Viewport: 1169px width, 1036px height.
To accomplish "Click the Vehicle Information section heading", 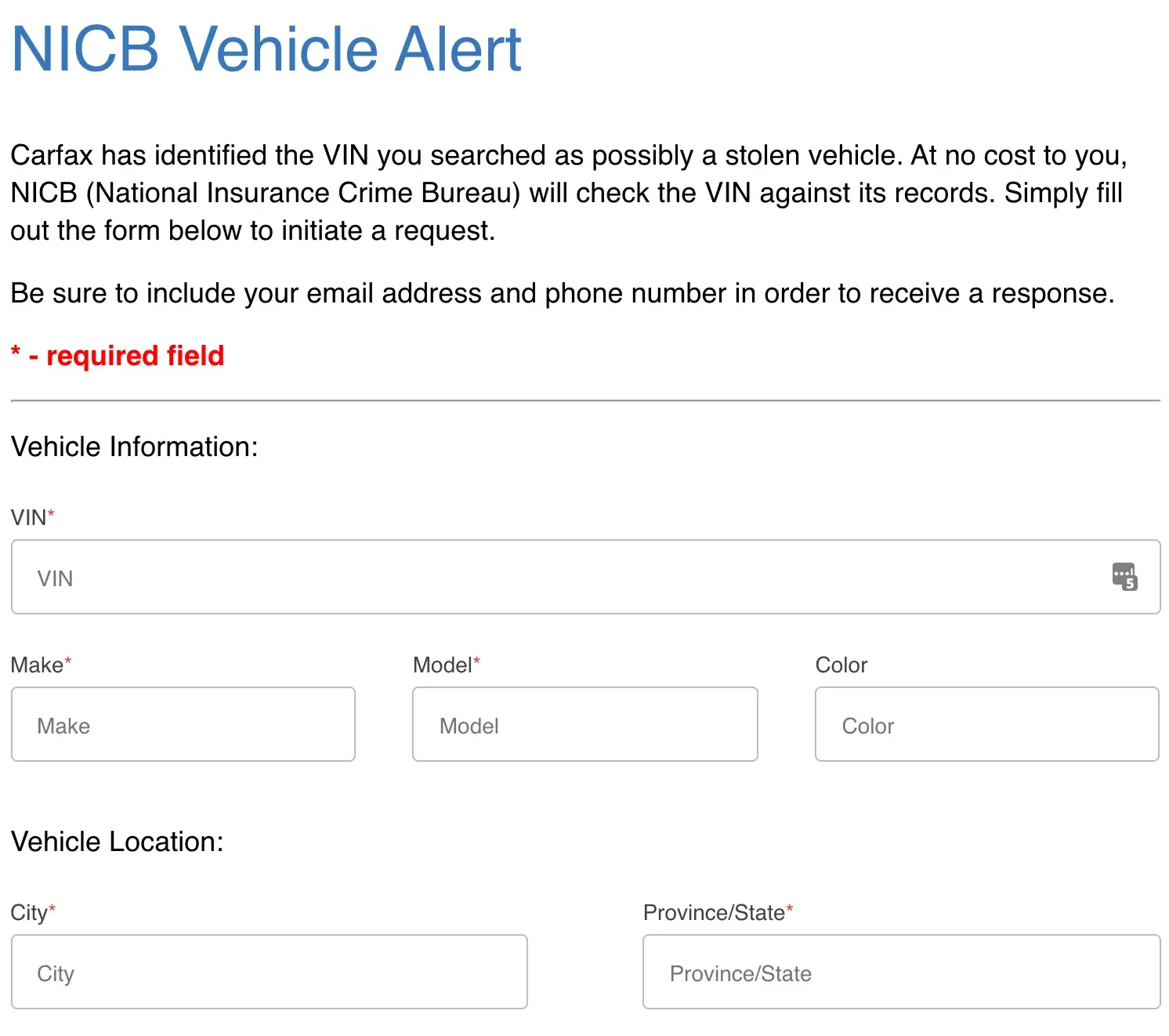I will (x=134, y=447).
